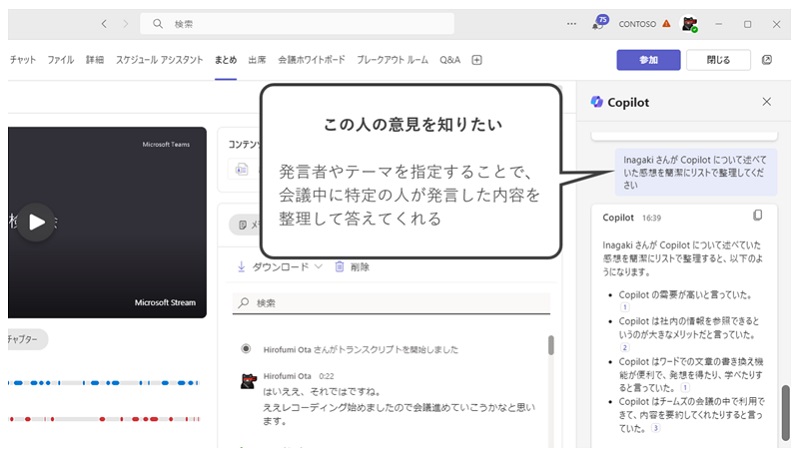Open citation 3 after チームズの会議 bullet

click(x=656, y=428)
